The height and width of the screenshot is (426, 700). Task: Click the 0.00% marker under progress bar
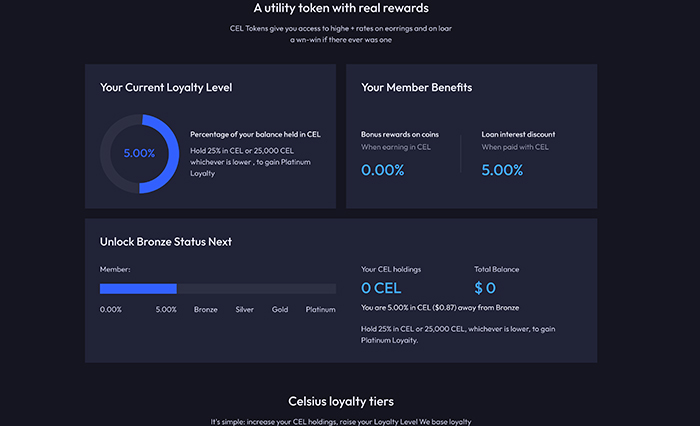point(111,309)
